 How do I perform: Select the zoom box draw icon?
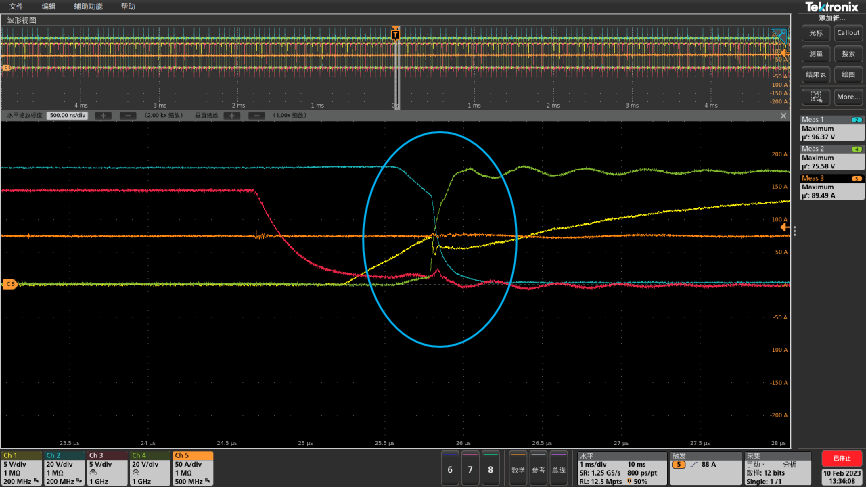816,97
